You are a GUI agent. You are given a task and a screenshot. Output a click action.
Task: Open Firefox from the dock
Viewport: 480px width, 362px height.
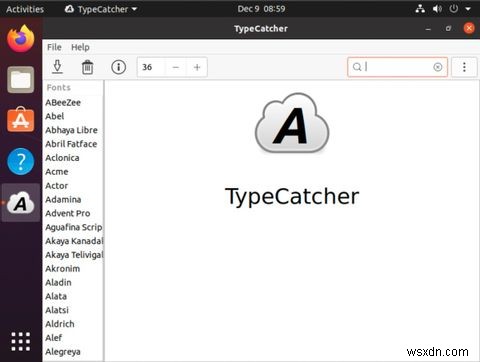coord(21,39)
